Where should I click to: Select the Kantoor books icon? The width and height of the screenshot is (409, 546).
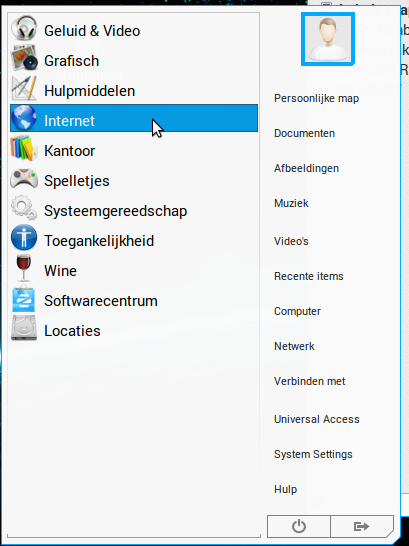tap(24, 148)
